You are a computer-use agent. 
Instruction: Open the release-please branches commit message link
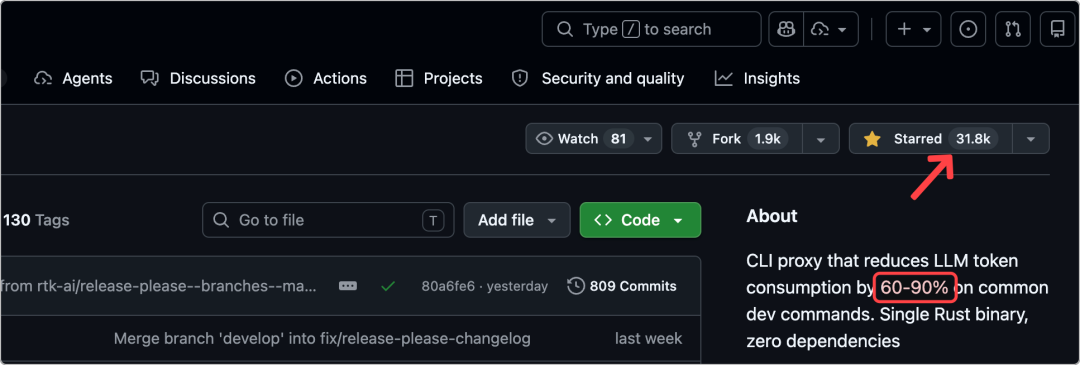pyautogui.click(x=158, y=286)
